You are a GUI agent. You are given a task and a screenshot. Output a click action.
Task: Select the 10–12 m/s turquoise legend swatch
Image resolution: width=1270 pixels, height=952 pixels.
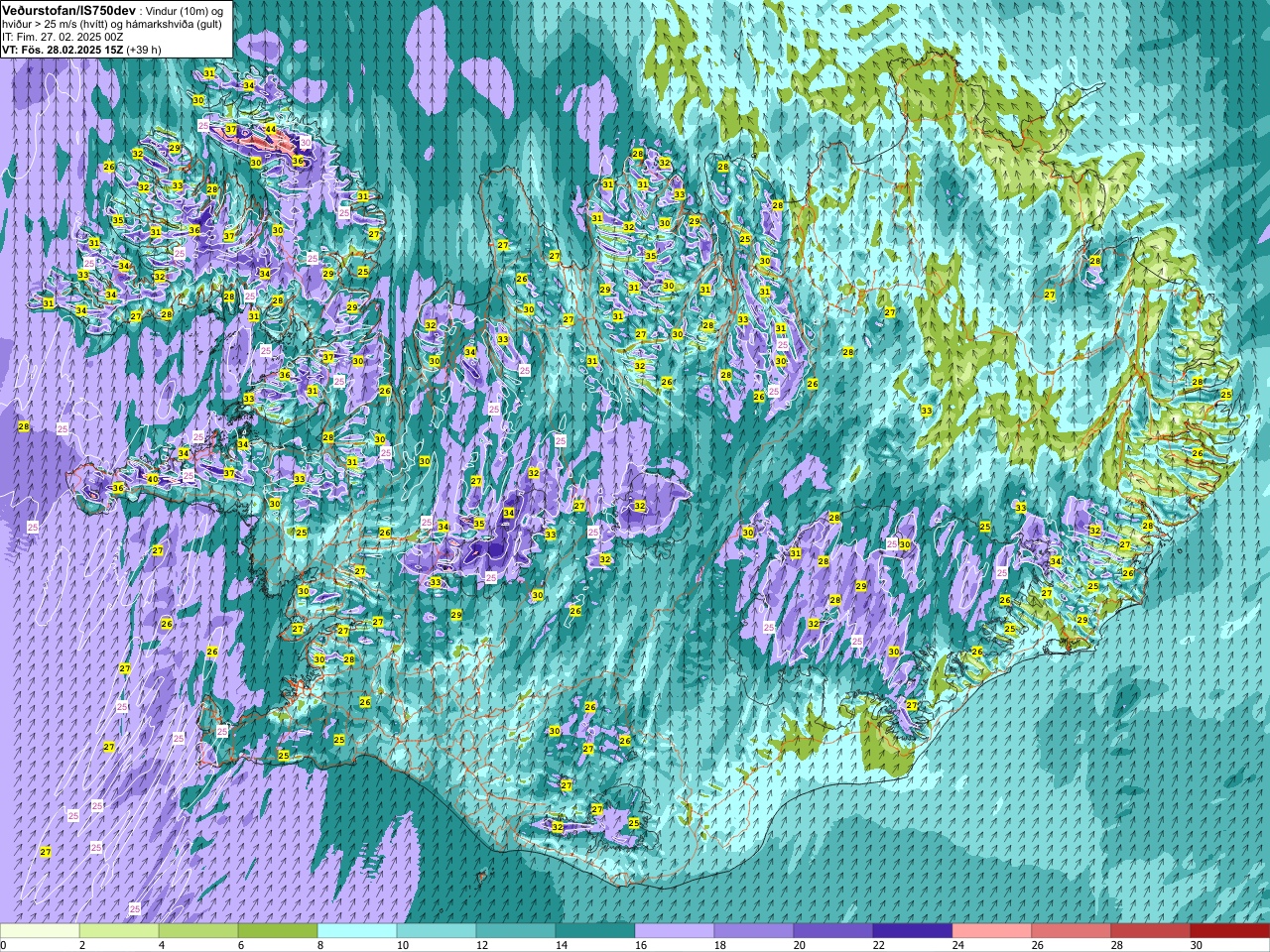tap(437, 931)
